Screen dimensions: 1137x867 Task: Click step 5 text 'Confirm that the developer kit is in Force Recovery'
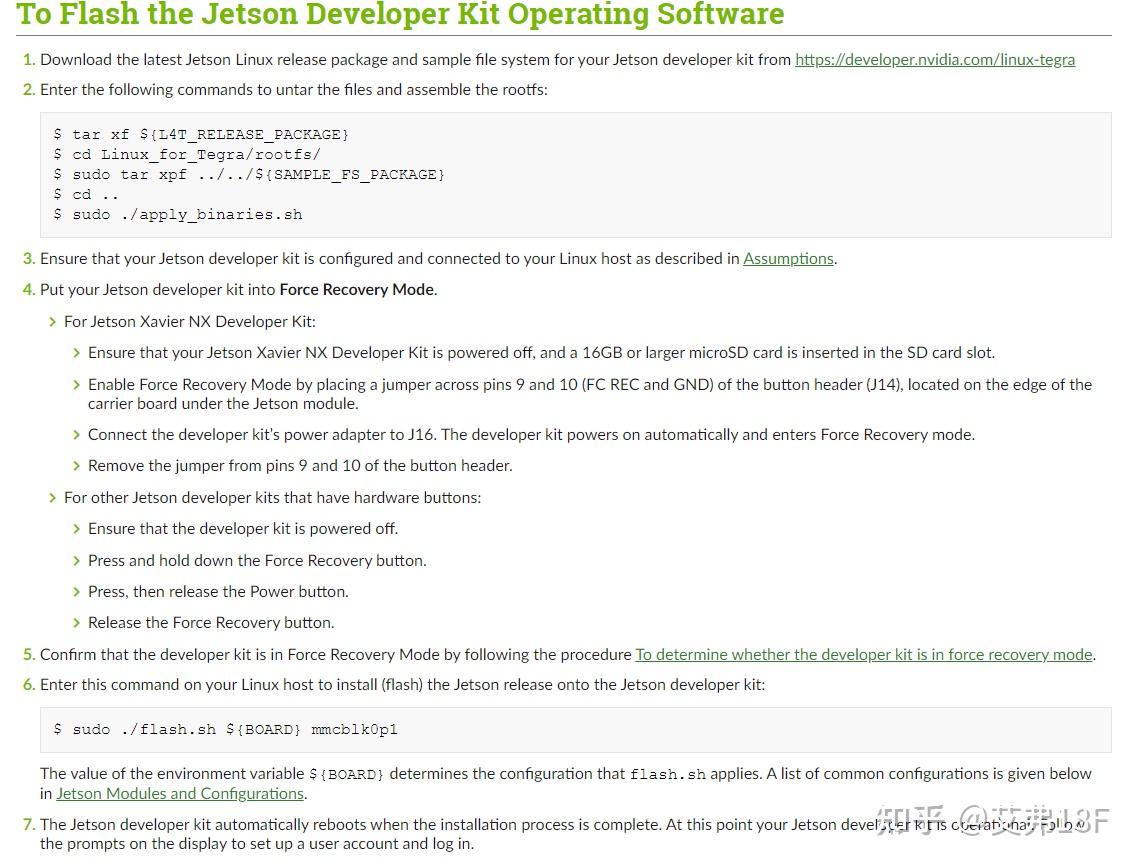pyautogui.click(x=336, y=655)
